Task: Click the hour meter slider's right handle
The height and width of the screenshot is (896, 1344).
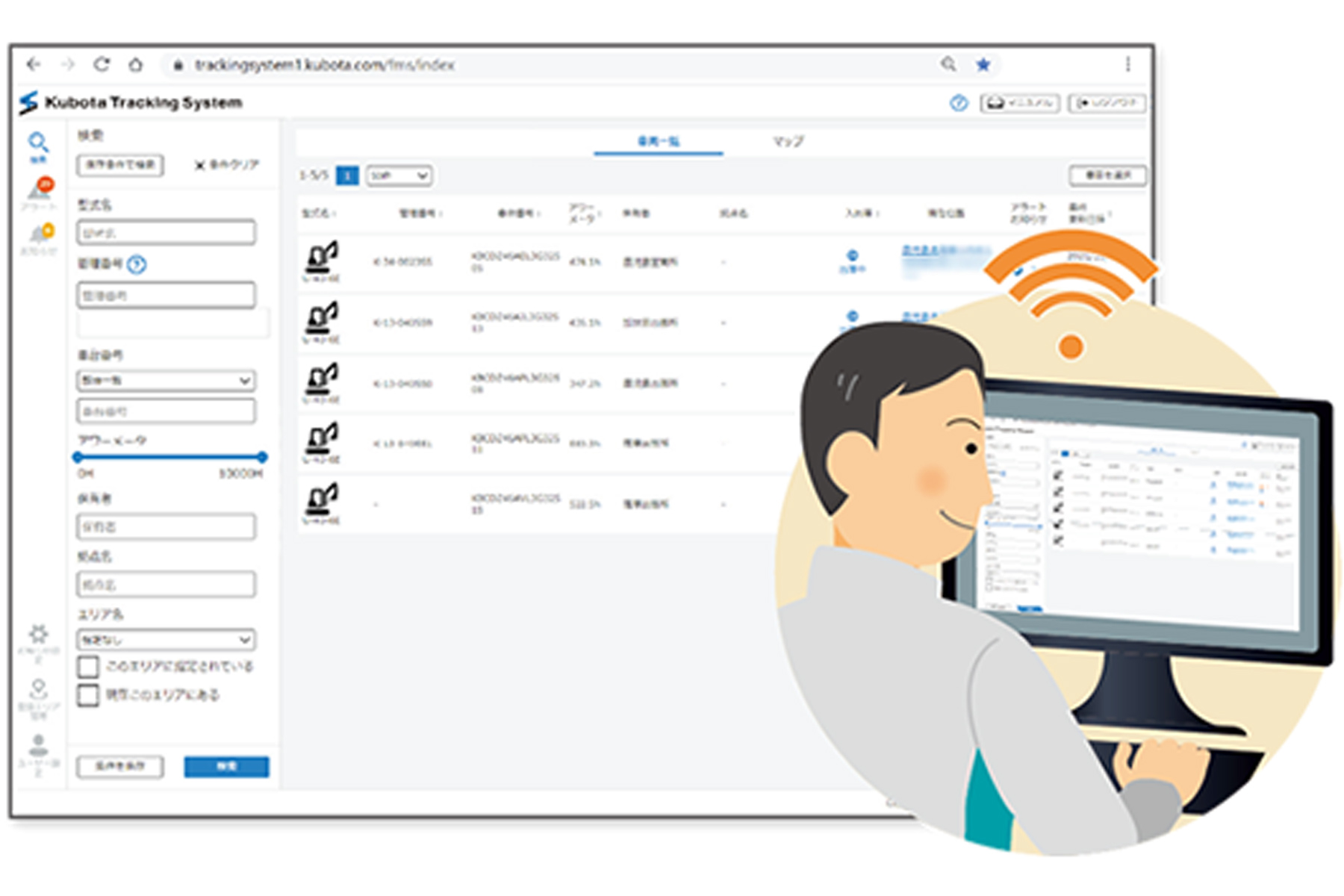Action: 261,456
